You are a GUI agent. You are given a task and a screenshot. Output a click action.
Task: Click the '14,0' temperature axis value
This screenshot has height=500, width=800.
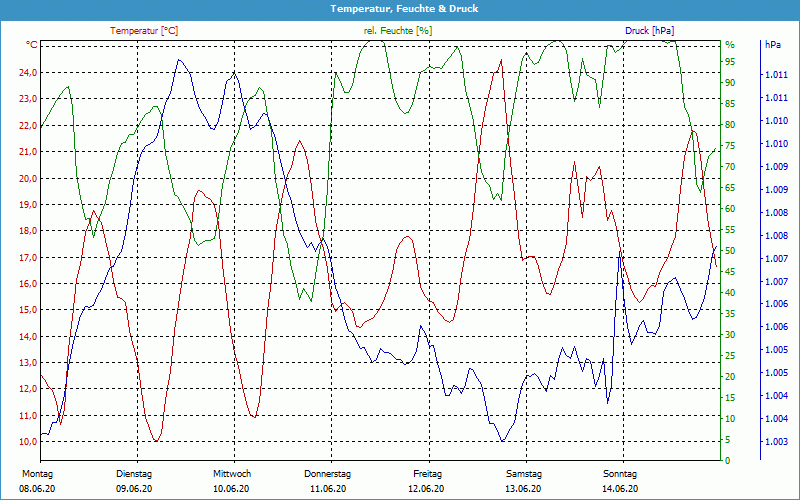coord(28,336)
